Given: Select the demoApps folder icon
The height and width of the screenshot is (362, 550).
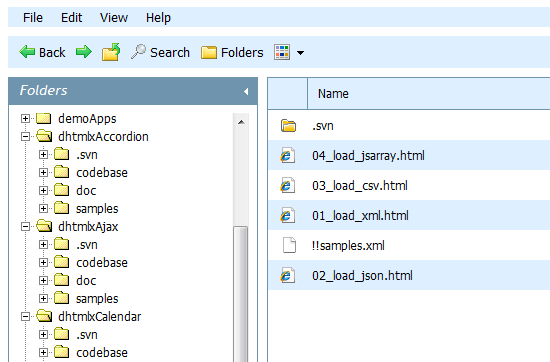Looking at the screenshot, I should [44, 118].
